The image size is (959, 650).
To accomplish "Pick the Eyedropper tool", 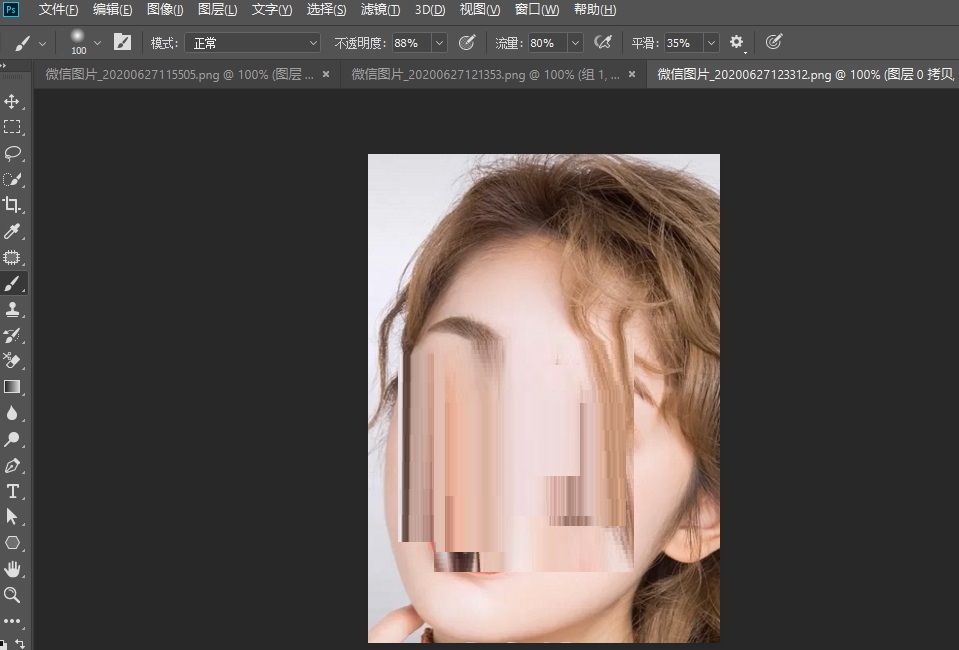I will click(13, 231).
